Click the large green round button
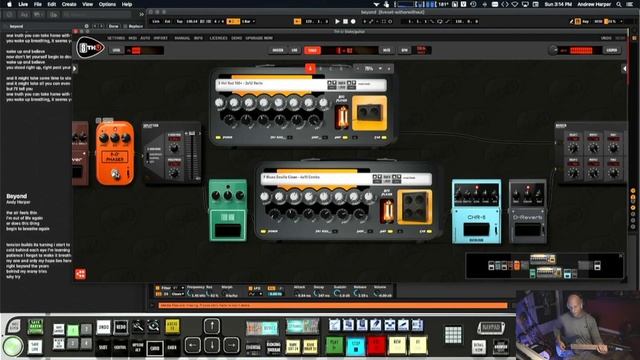 (12, 346)
